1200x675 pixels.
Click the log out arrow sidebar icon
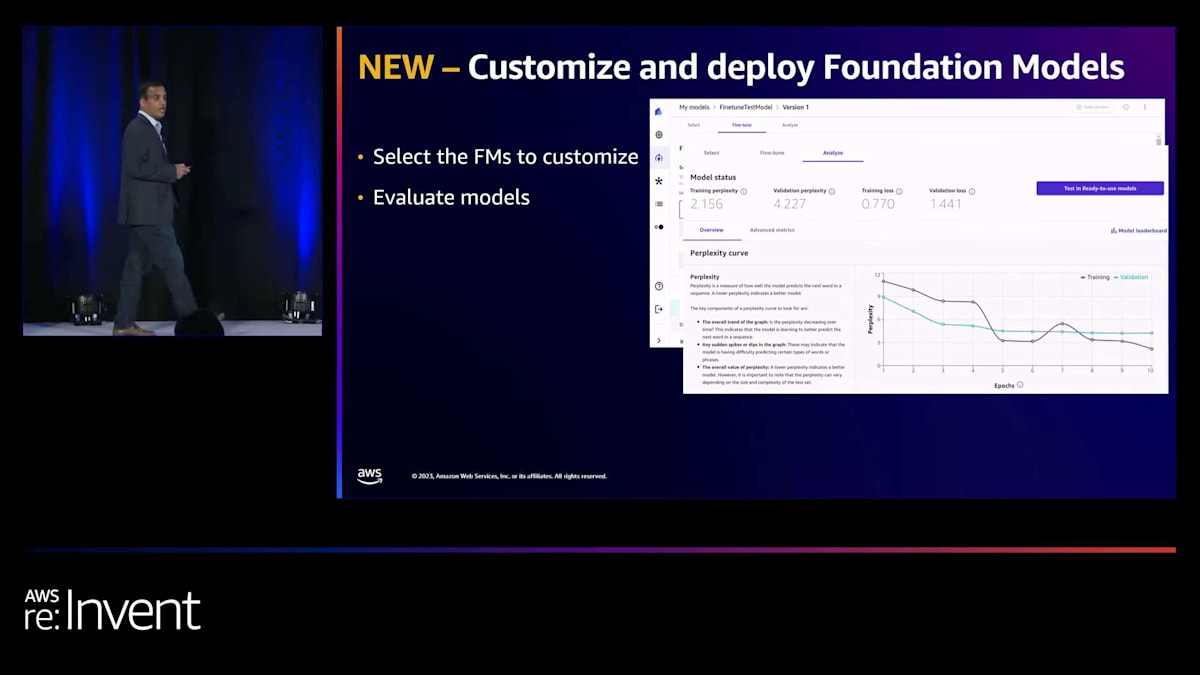click(x=658, y=309)
